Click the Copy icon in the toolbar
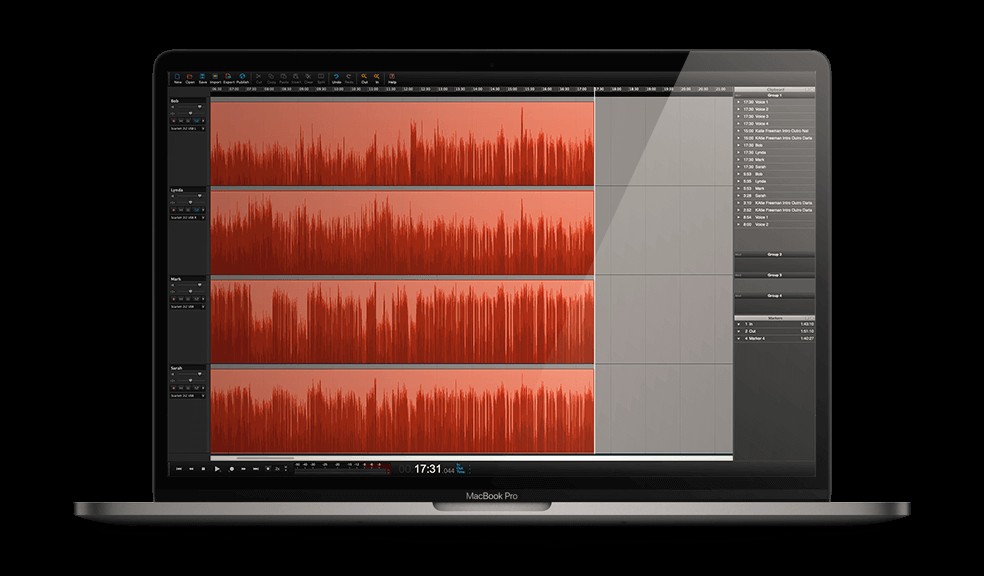This screenshot has width=984, height=576. tap(271, 78)
